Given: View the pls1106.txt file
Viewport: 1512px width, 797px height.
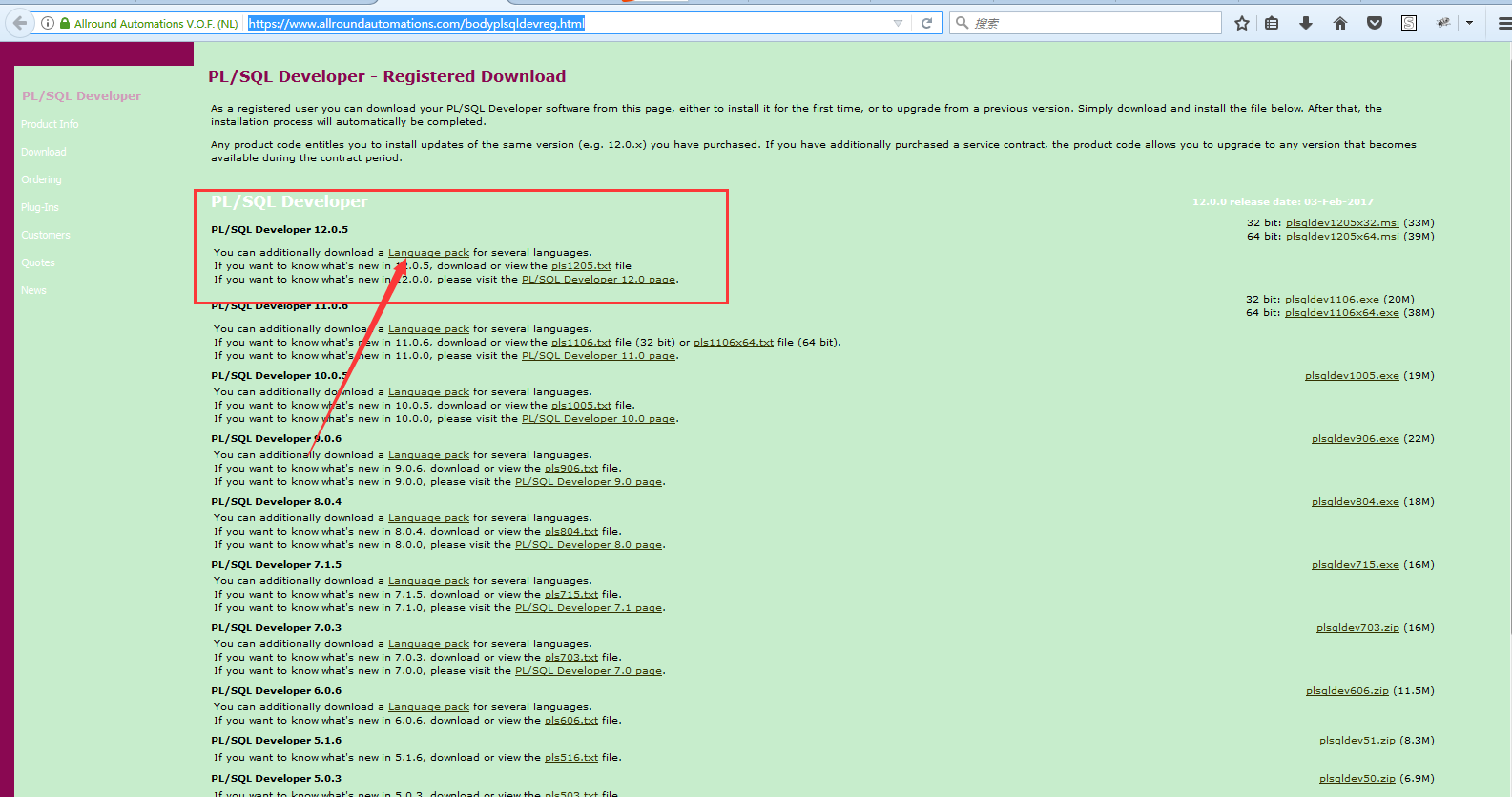Looking at the screenshot, I should pos(581,343).
